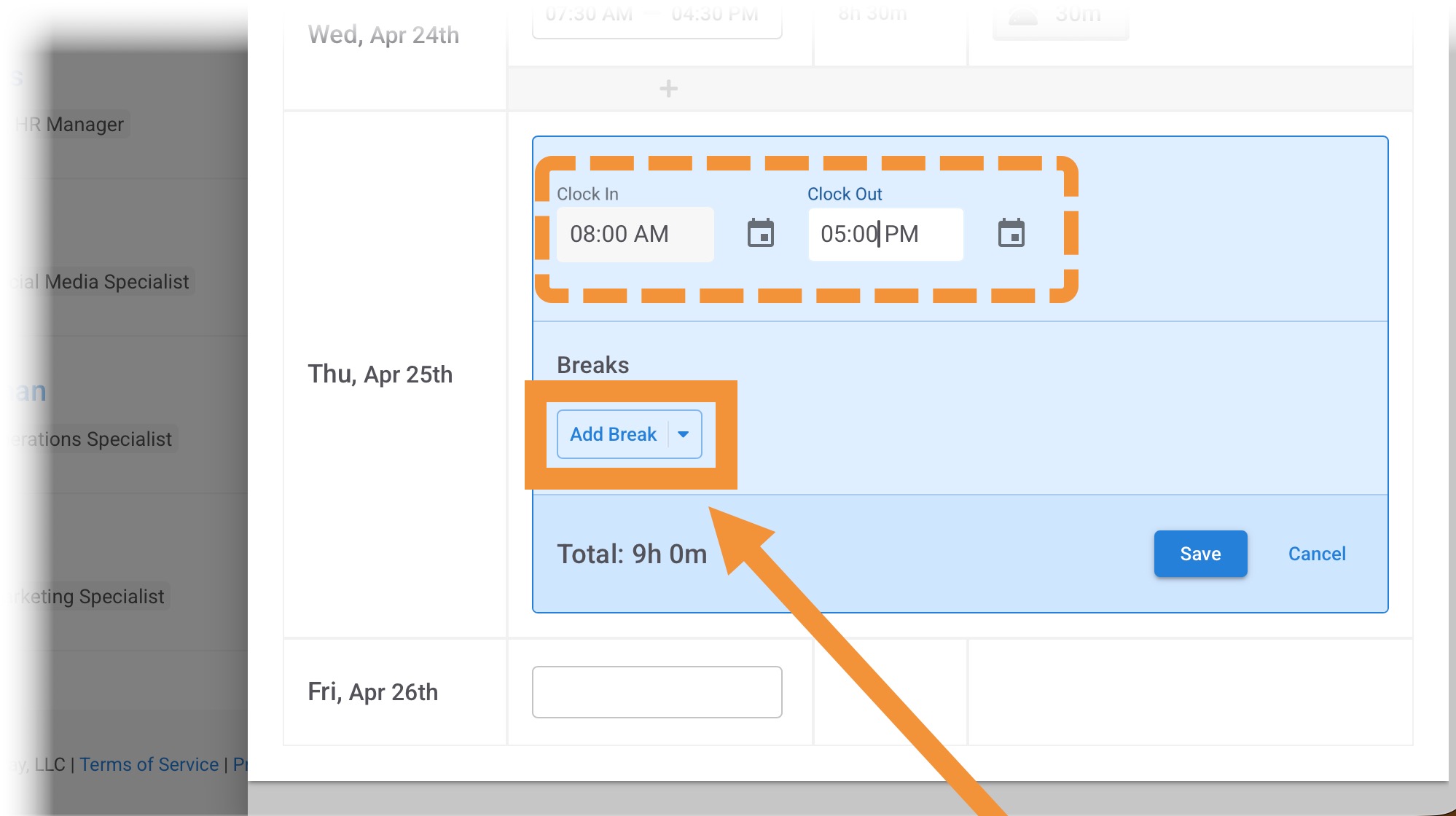
Task: Click the Thu, Apr 25th date label
Action: click(380, 374)
